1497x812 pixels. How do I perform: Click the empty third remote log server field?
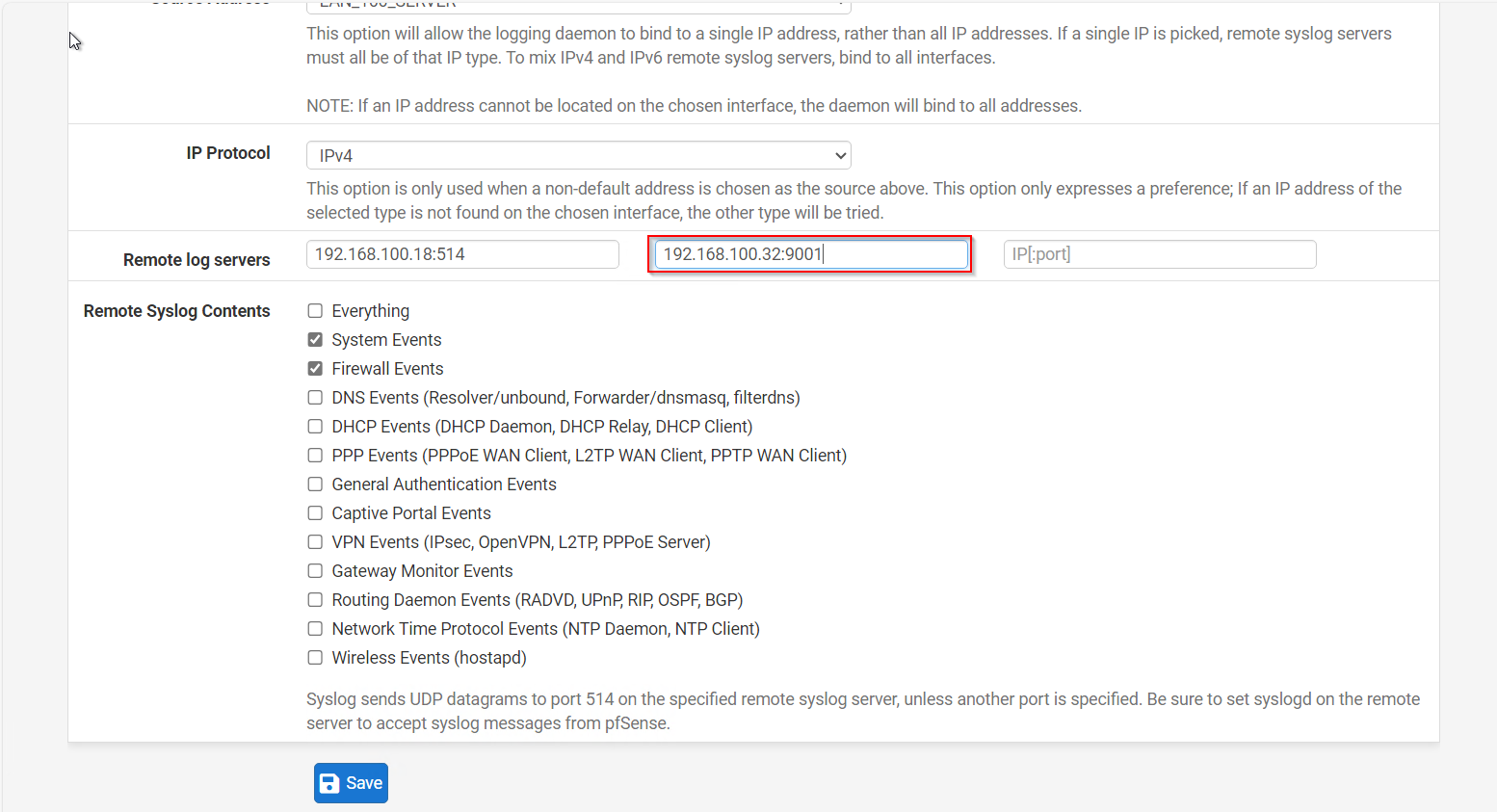pos(1160,254)
